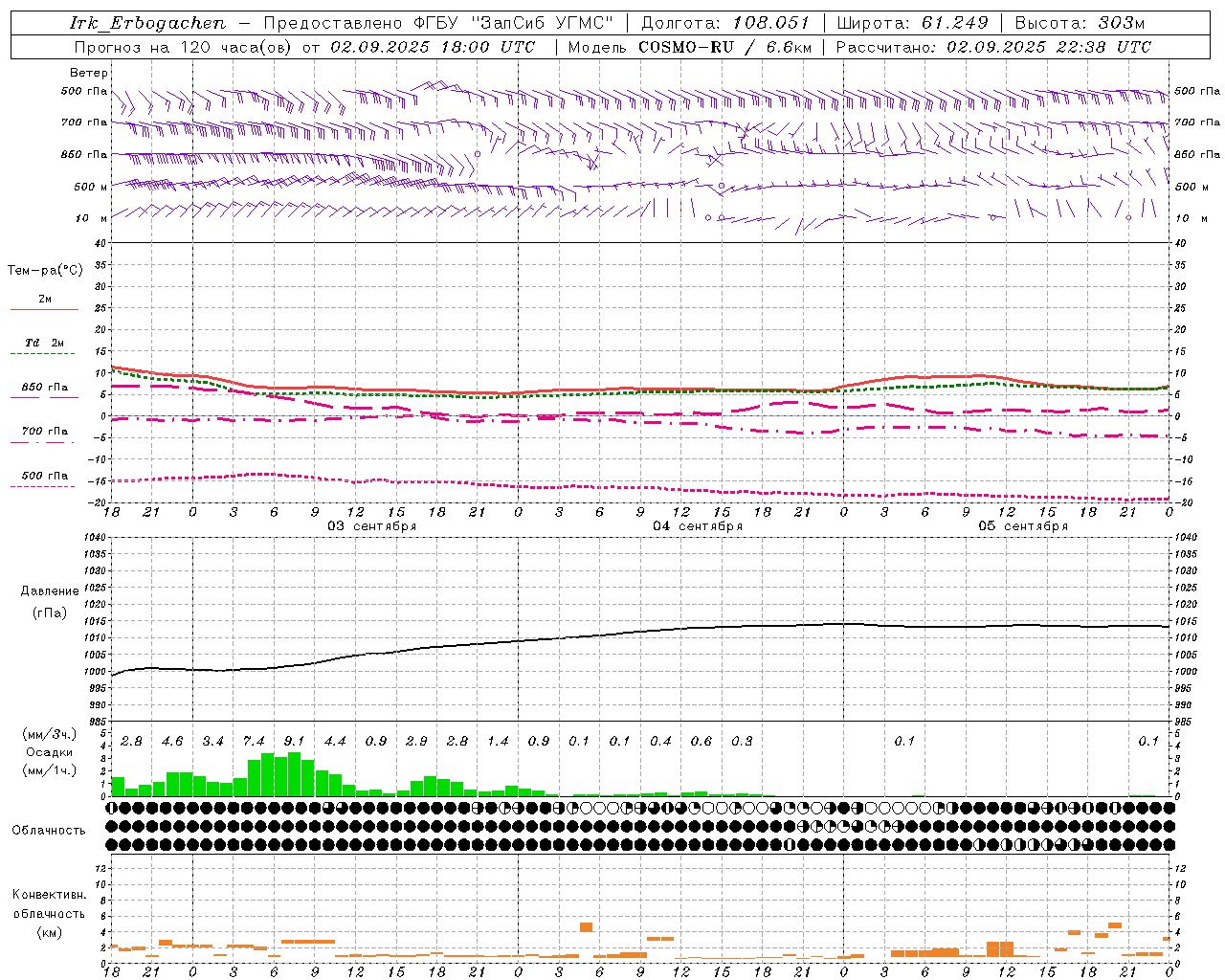Click the solid red 2м legend line sample

point(44,310)
